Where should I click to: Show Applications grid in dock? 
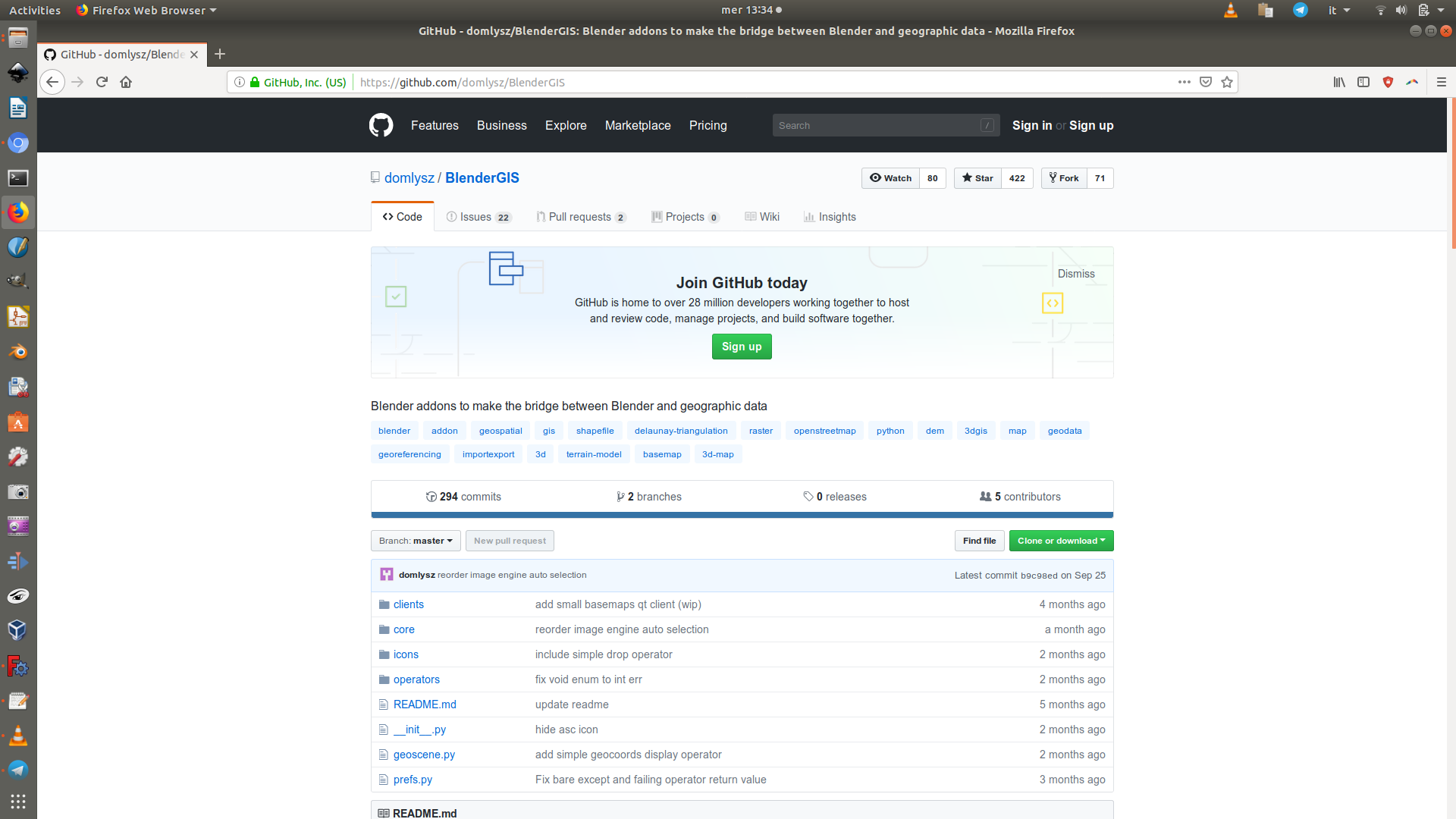pyautogui.click(x=18, y=802)
